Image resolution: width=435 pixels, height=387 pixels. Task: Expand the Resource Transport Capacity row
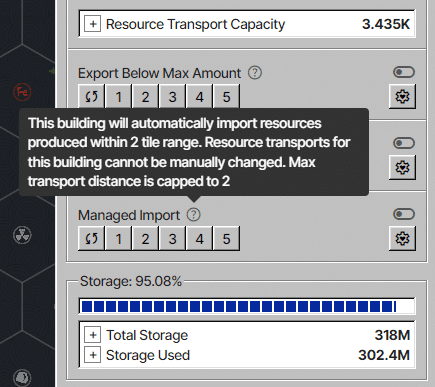coord(93,24)
